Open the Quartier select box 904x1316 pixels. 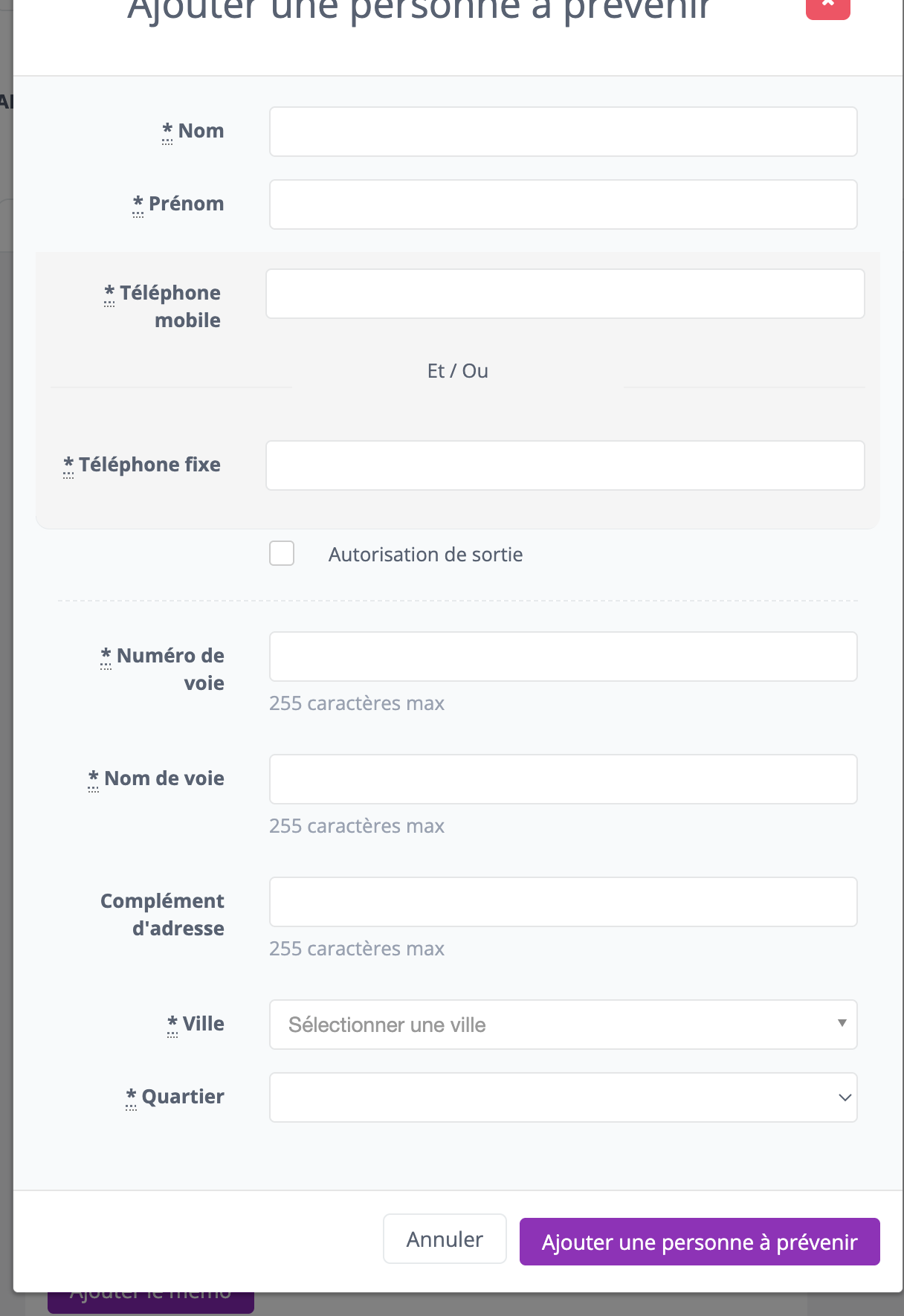563,1097
